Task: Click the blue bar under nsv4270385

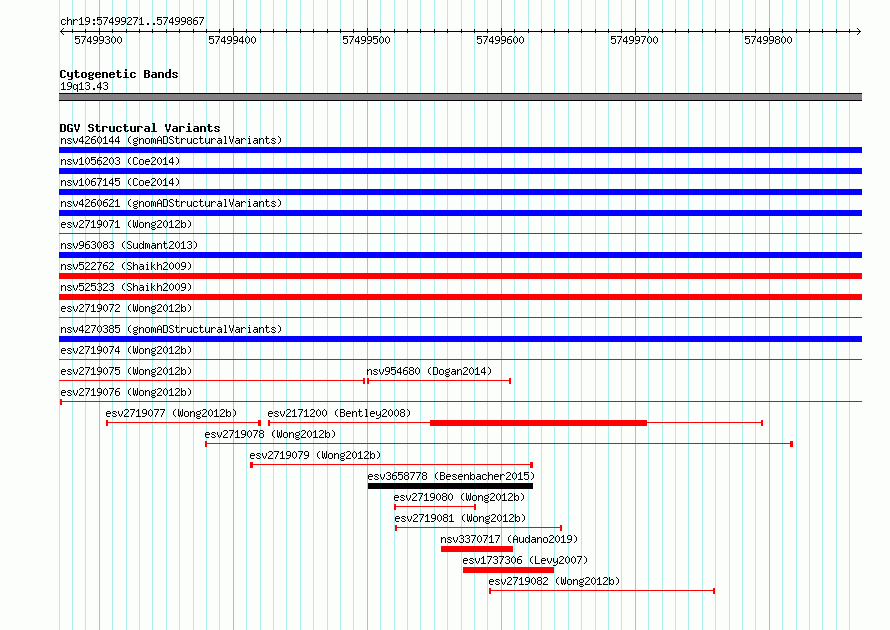Action: (460, 339)
